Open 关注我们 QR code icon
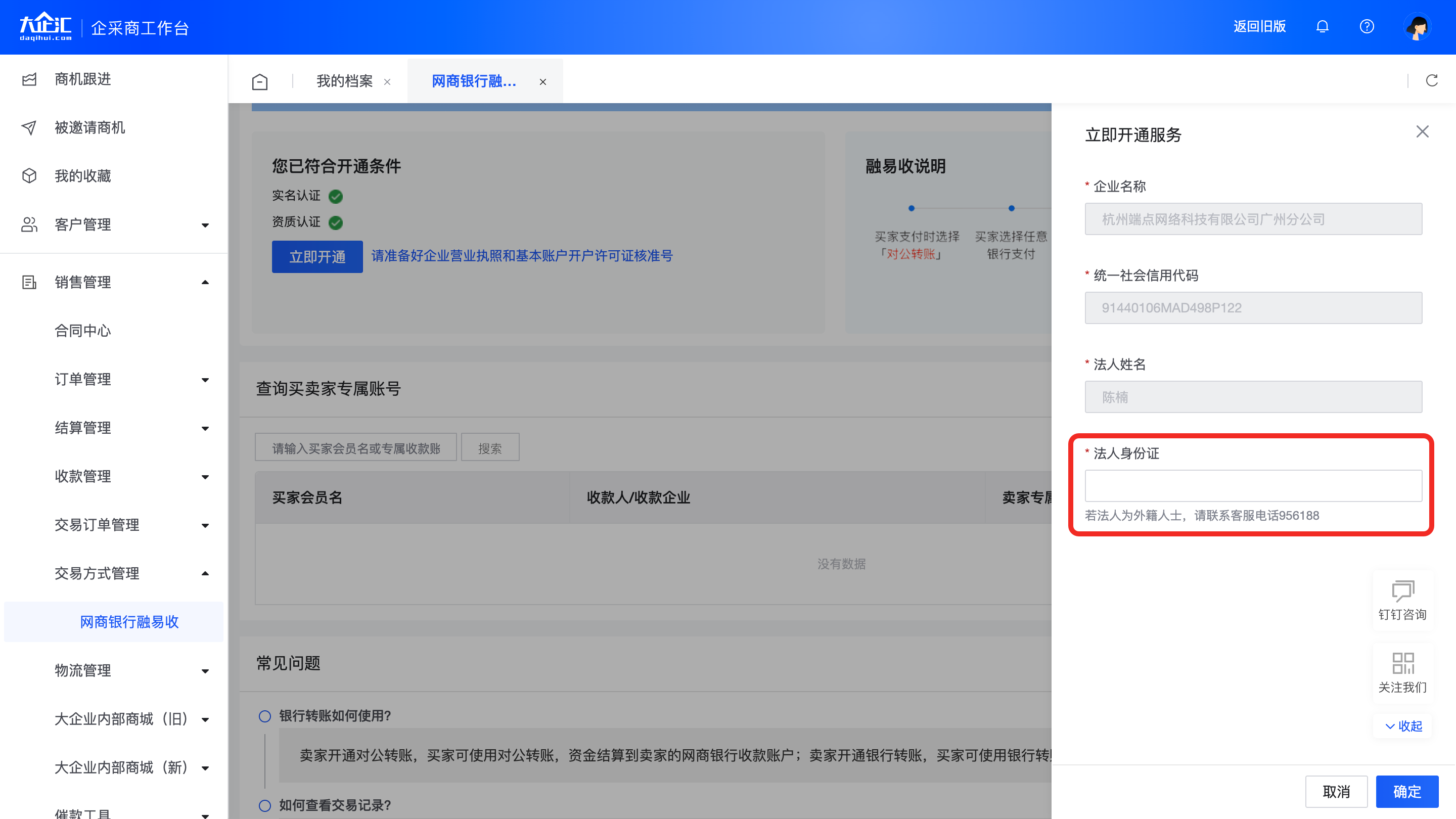 tap(1402, 663)
